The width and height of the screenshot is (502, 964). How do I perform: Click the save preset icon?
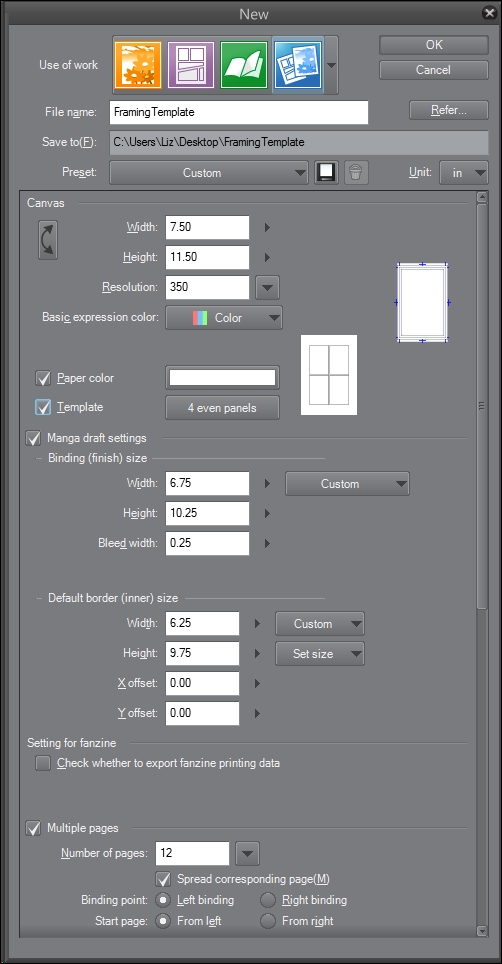326,173
